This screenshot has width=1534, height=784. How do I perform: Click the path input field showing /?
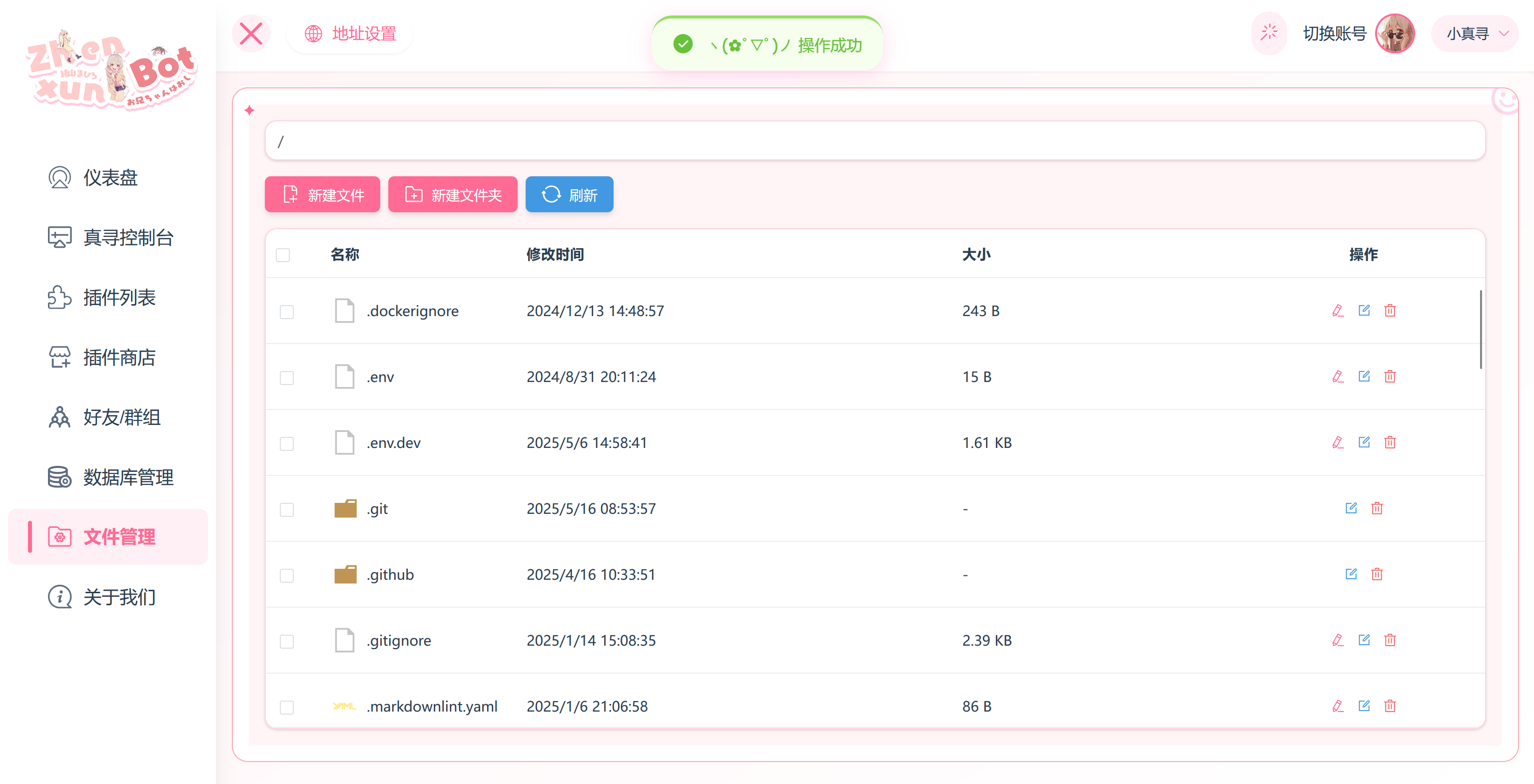click(x=874, y=142)
